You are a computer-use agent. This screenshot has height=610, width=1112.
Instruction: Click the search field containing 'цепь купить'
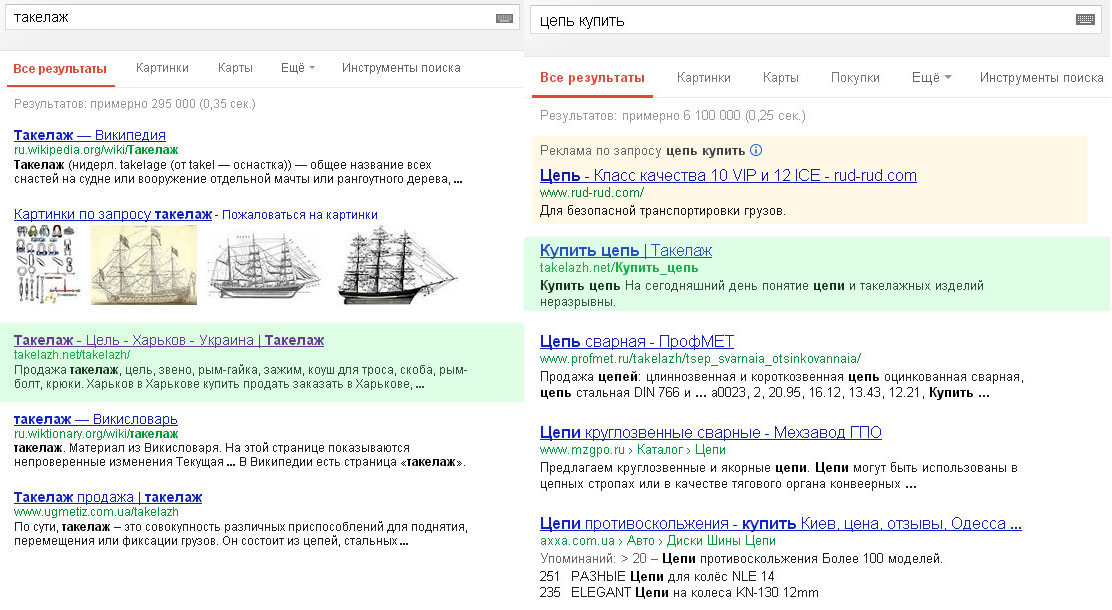click(x=800, y=20)
